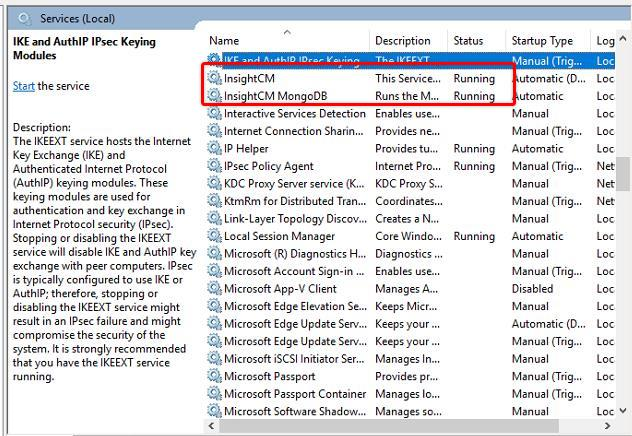Select the Local Session Manager name
Viewport: 632px width, 436px height.
279,236
